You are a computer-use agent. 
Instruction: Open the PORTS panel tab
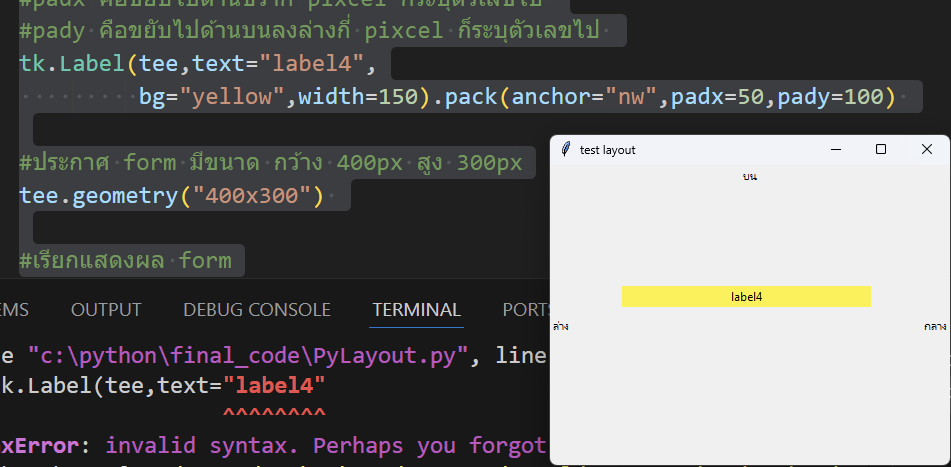click(525, 309)
